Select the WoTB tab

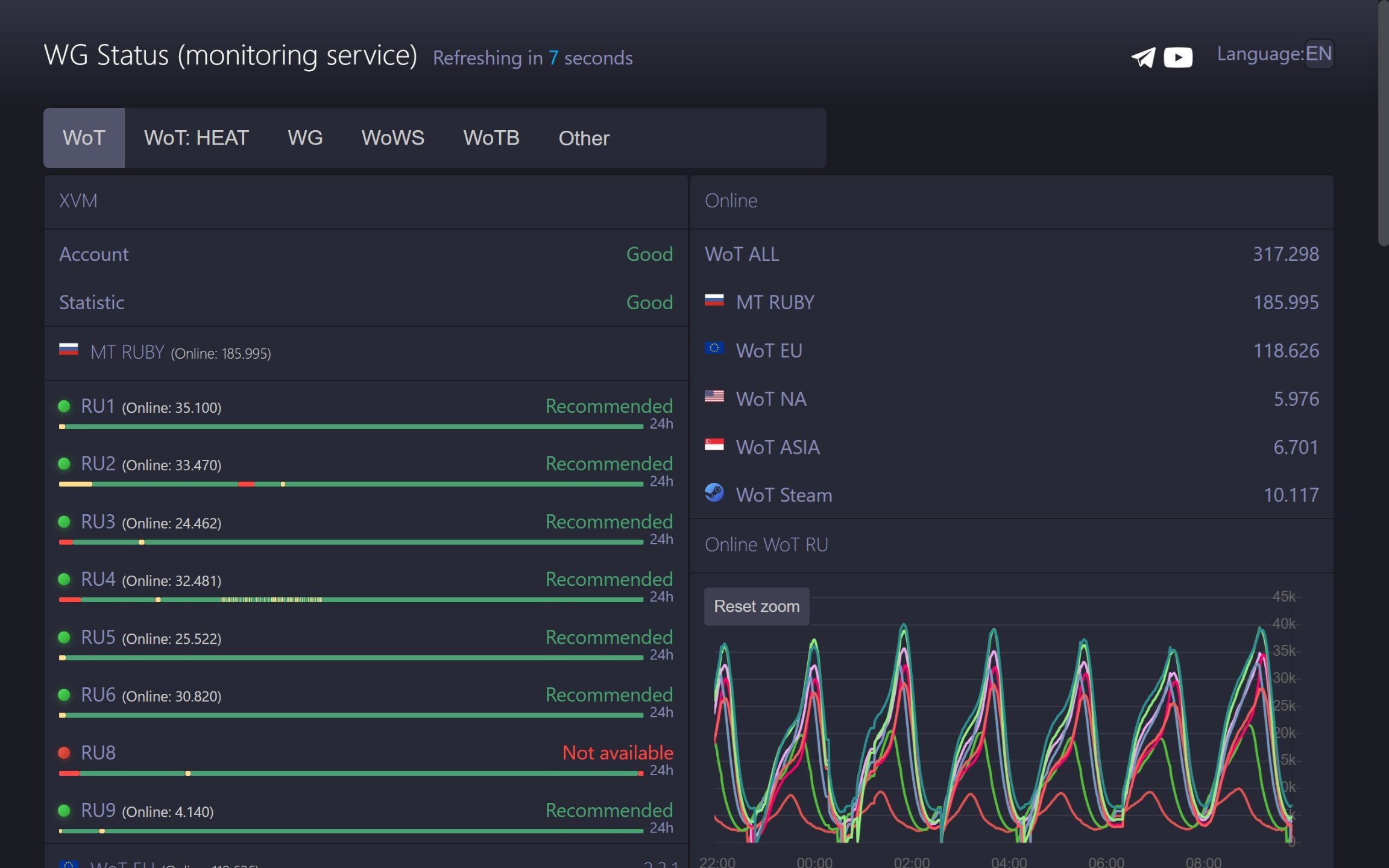point(491,138)
